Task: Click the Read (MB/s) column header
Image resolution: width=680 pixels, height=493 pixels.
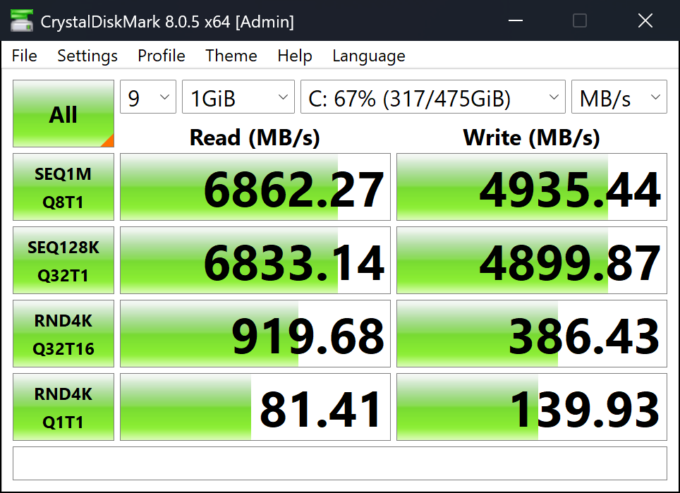Action: 255,138
